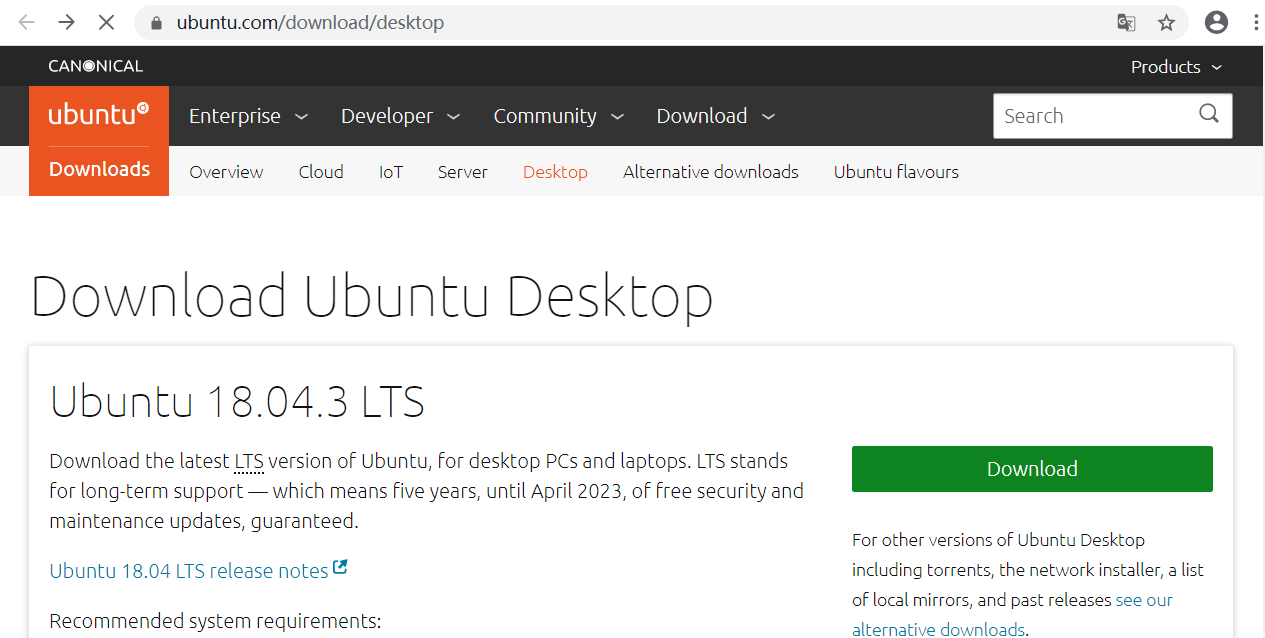Image resolution: width=1265 pixels, height=638 pixels.
Task: Click the padlock site security icon
Action: coord(156,22)
